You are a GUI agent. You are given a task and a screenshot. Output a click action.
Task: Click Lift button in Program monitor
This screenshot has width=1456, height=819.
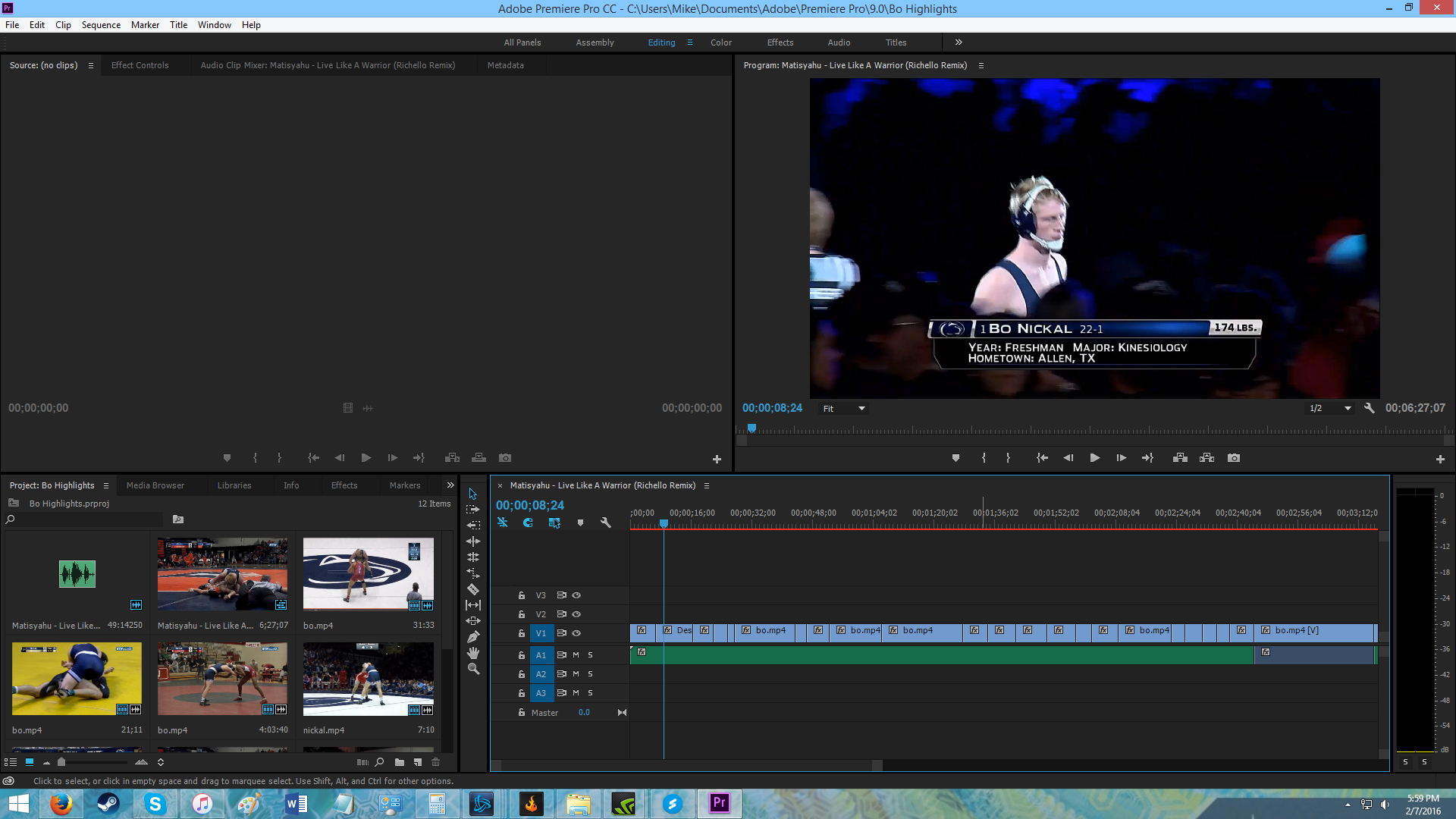(x=1180, y=458)
